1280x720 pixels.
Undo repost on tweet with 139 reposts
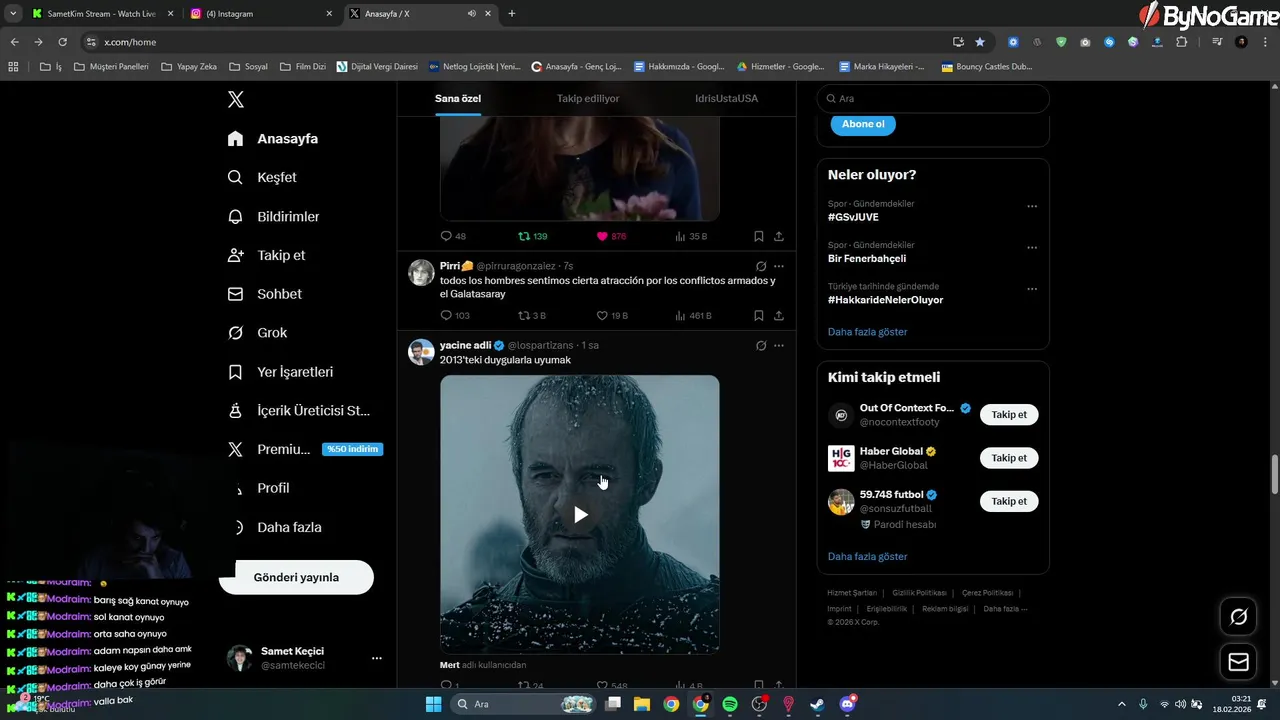(x=532, y=236)
